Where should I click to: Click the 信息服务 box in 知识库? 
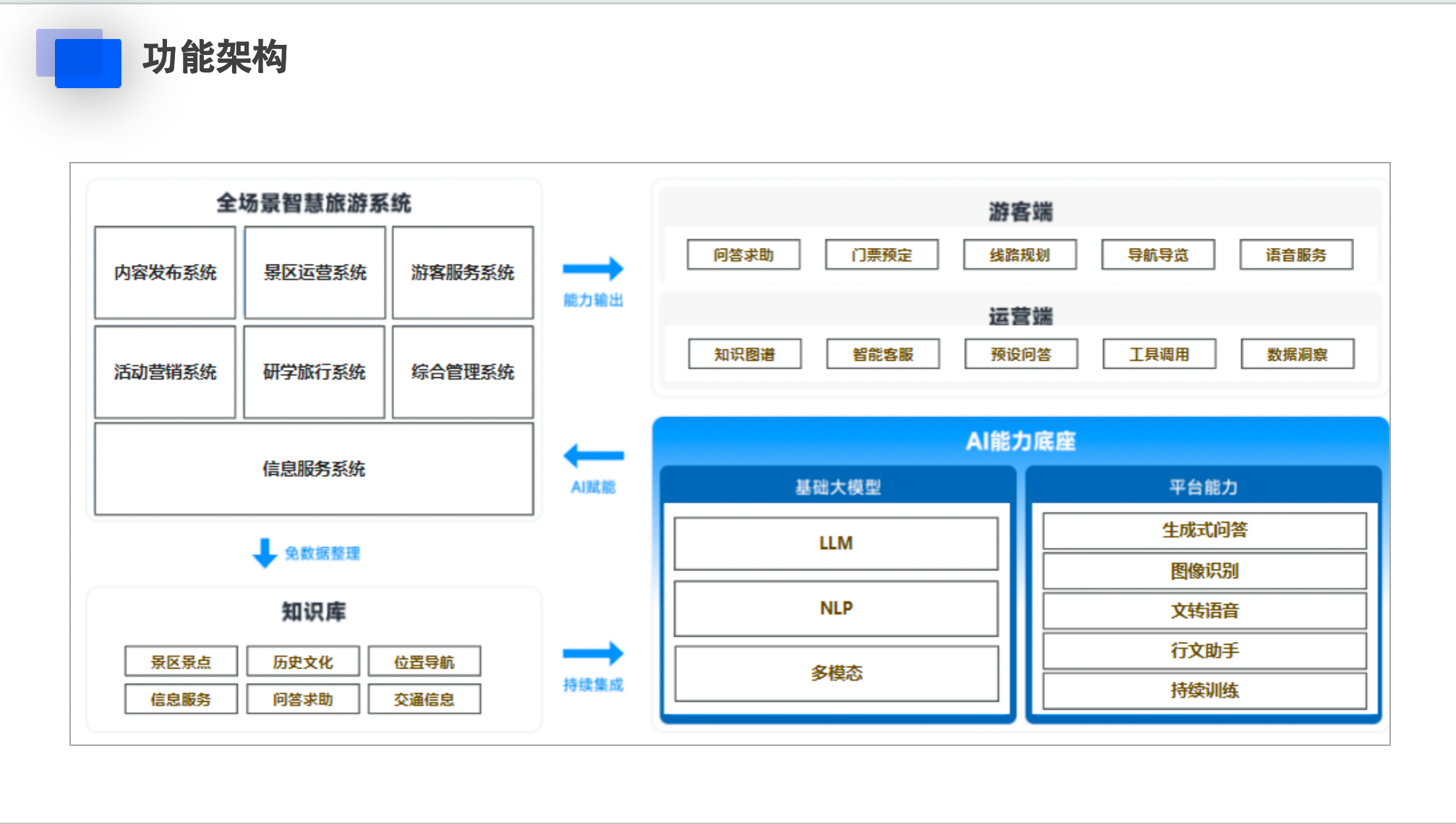pos(181,699)
